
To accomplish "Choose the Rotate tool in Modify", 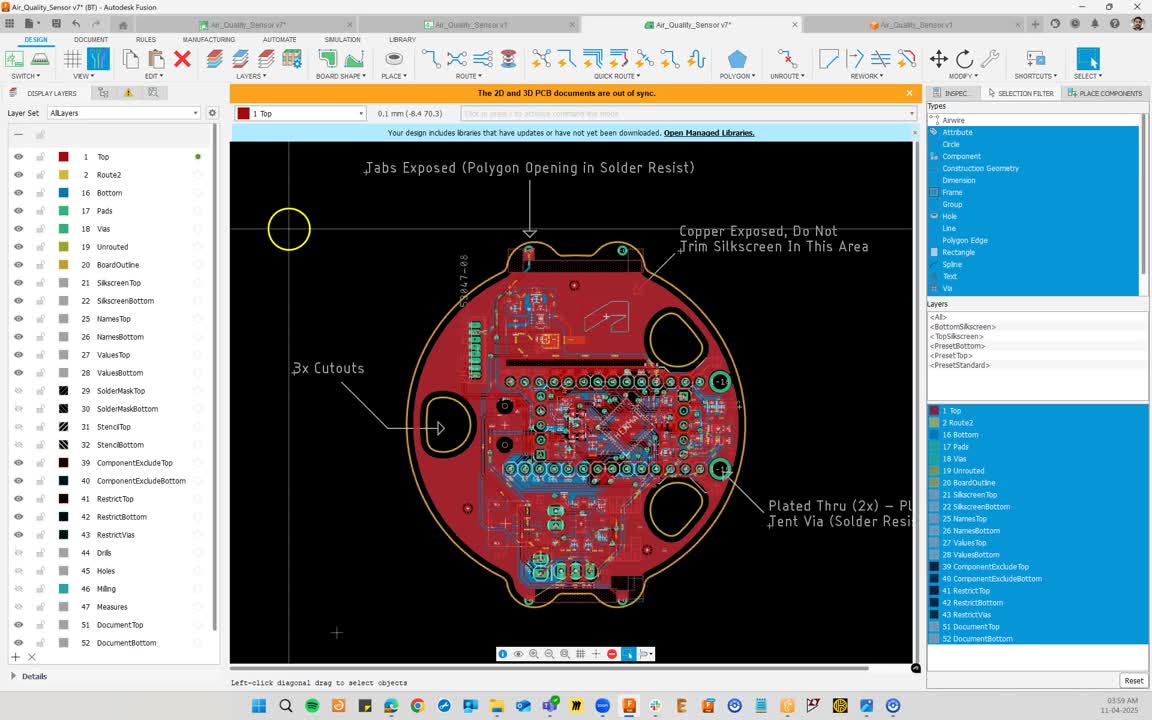I will (x=964, y=59).
